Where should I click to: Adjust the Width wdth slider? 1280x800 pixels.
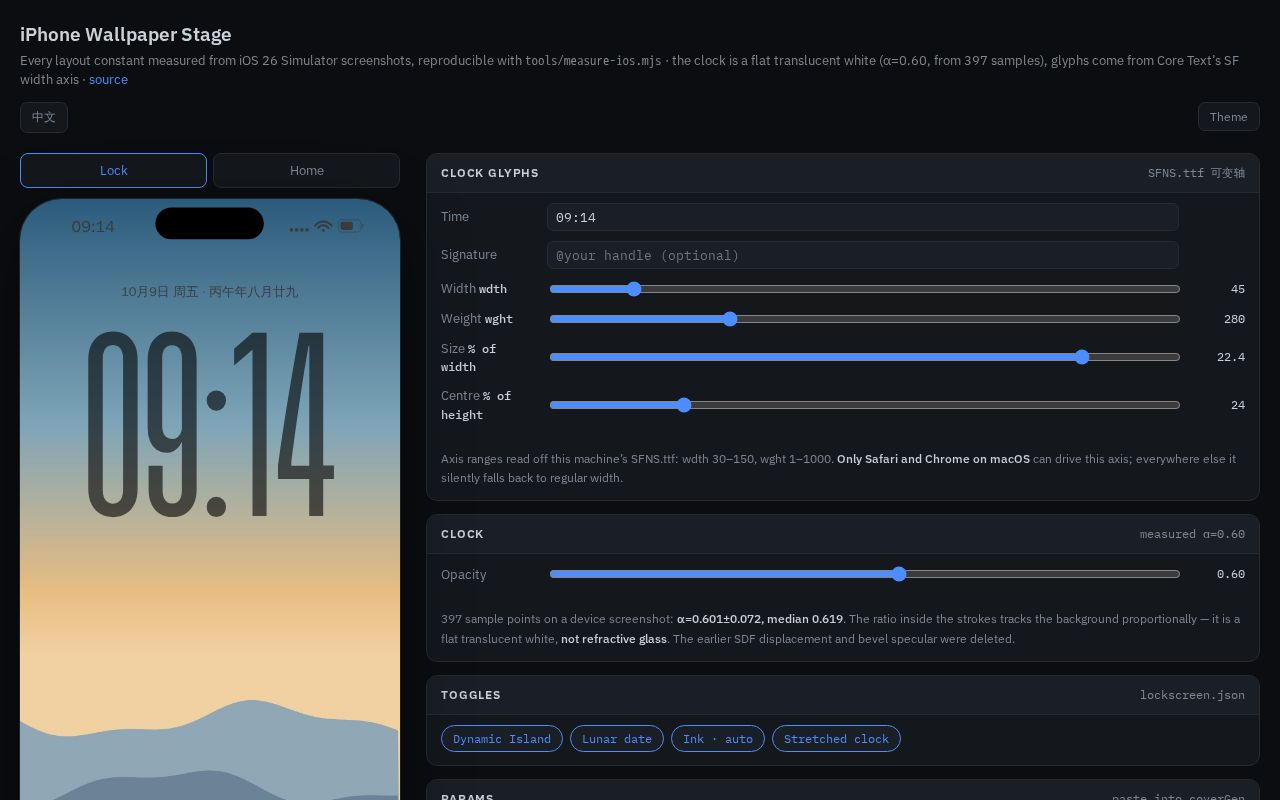pos(865,289)
